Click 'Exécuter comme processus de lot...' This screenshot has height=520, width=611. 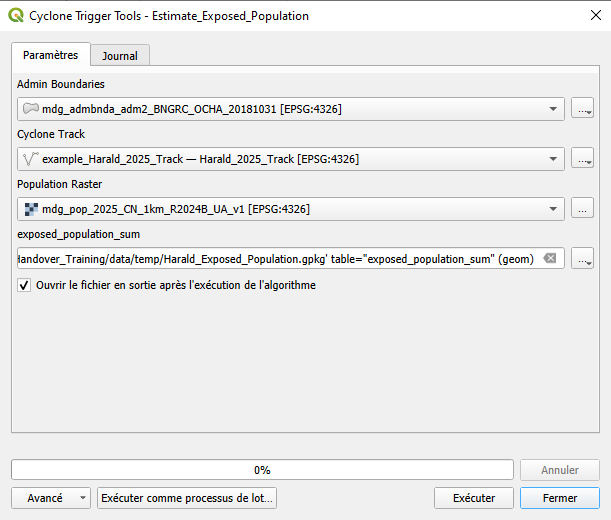point(186,498)
